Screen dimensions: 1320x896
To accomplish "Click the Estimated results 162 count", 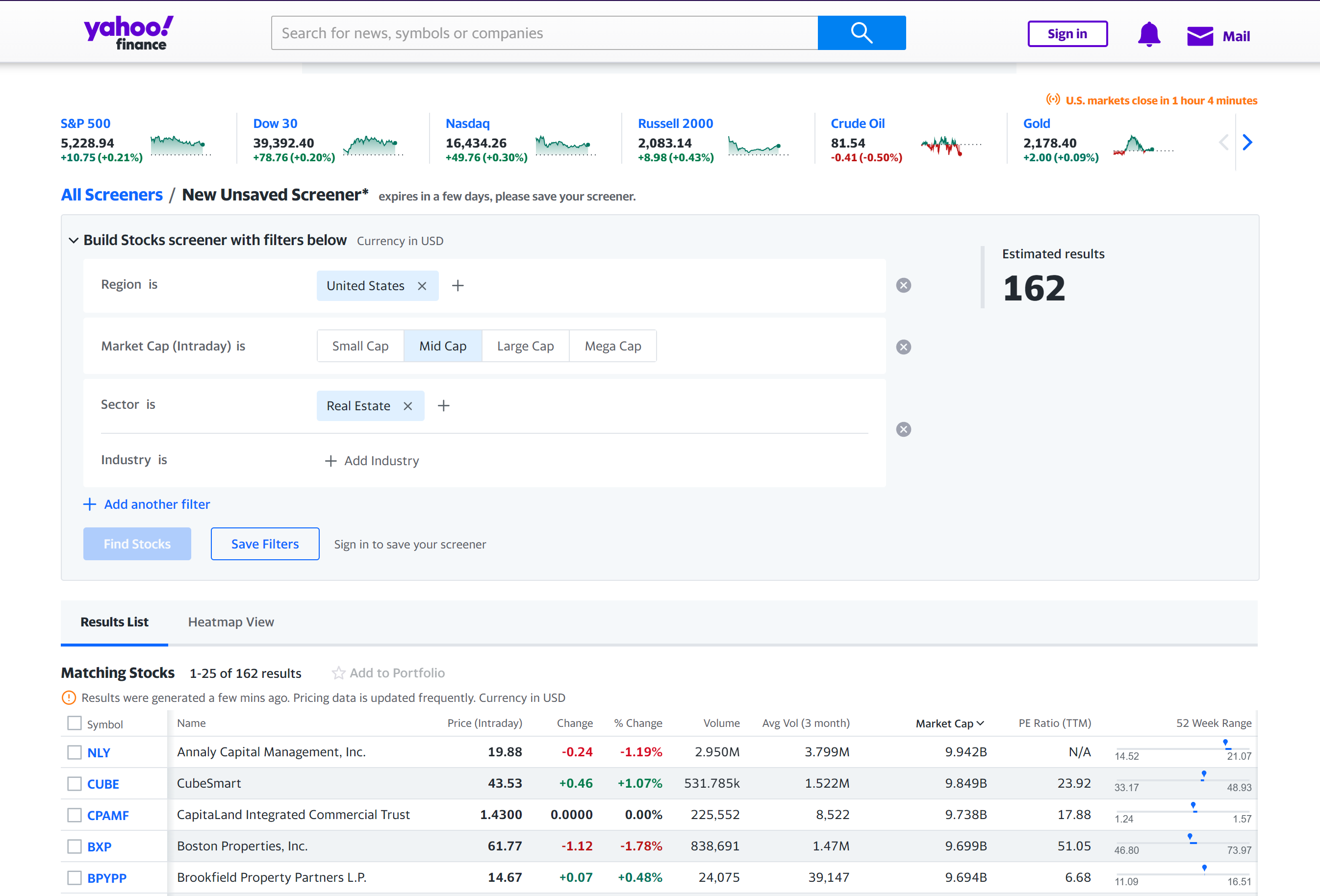I will click(x=1034, y=288).
